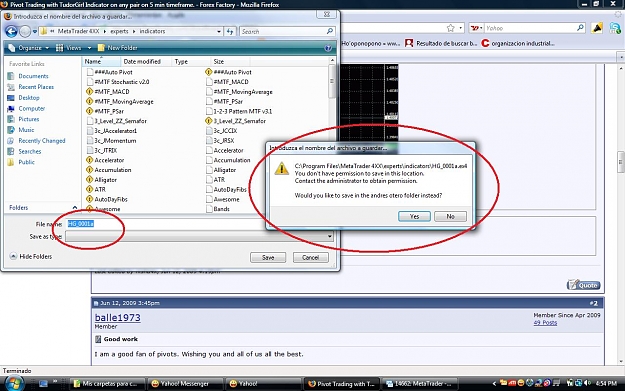The image size is (625, 391).
Task: Open the Ho'oponopono bookmark
Action: pyautogui.click(x=371, y=43)
